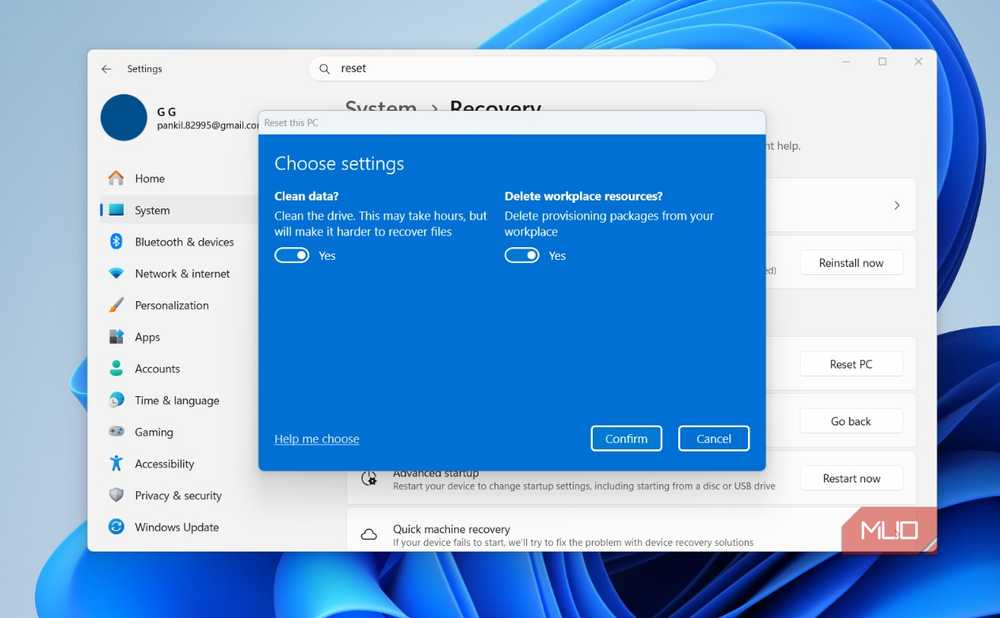Viewport: 1000px width, 618px height.
Task: Click the Privacy & security shield icon
Action: point(116,495)
